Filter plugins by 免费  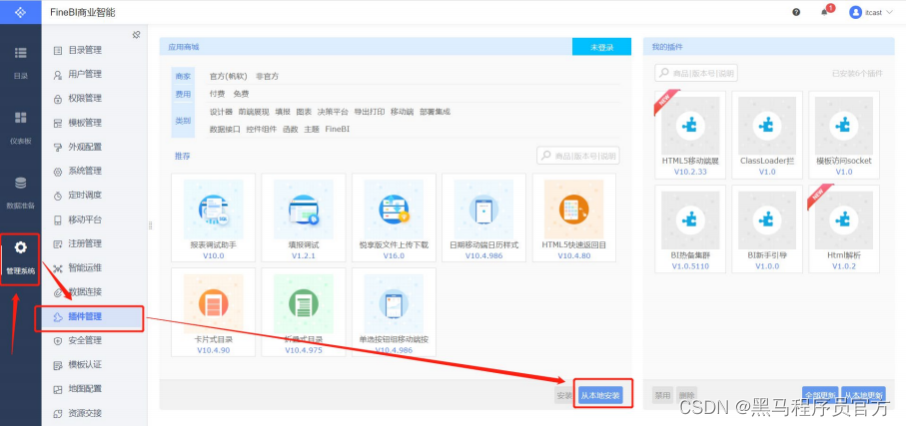coord(242,94)
